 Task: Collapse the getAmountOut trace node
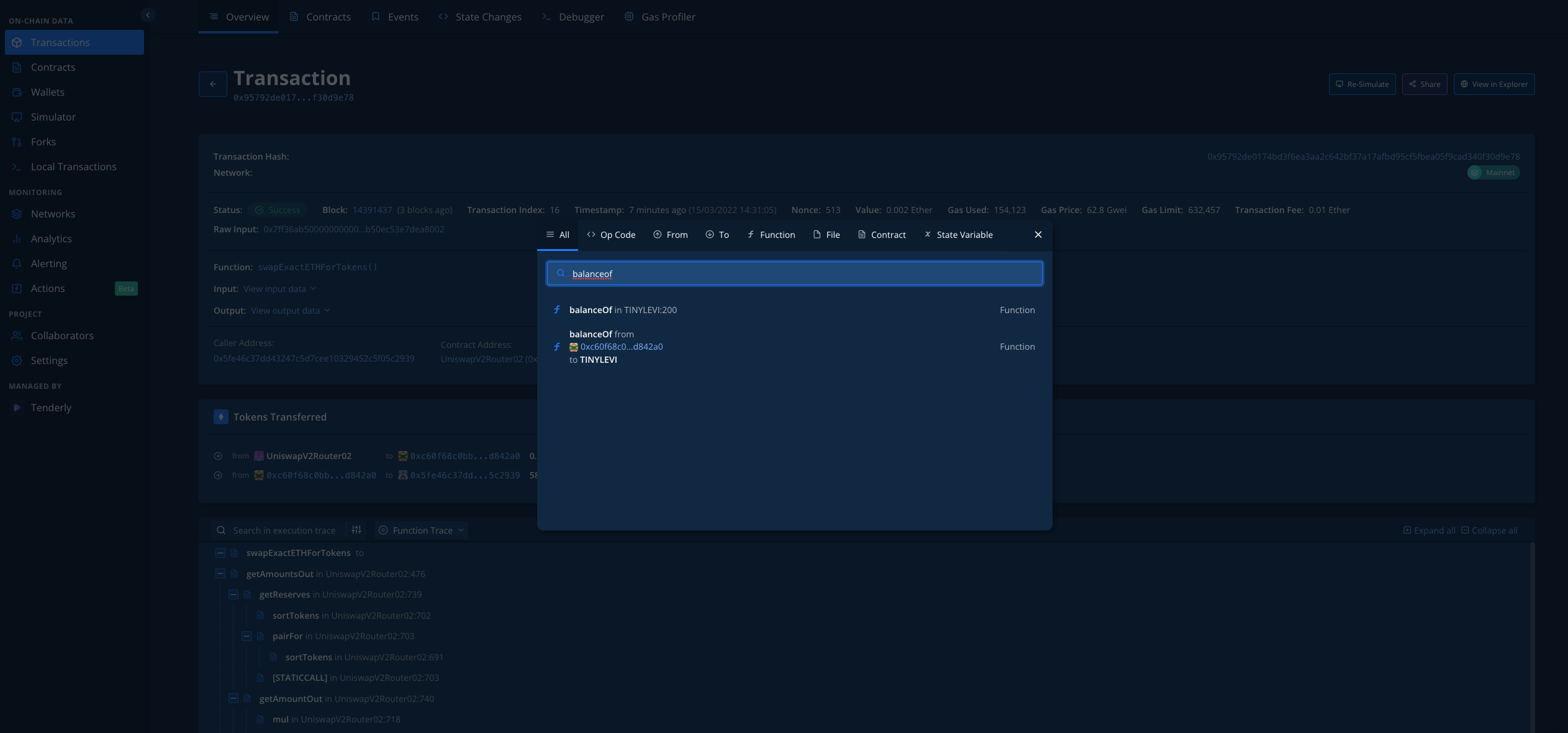pos(233,699)
